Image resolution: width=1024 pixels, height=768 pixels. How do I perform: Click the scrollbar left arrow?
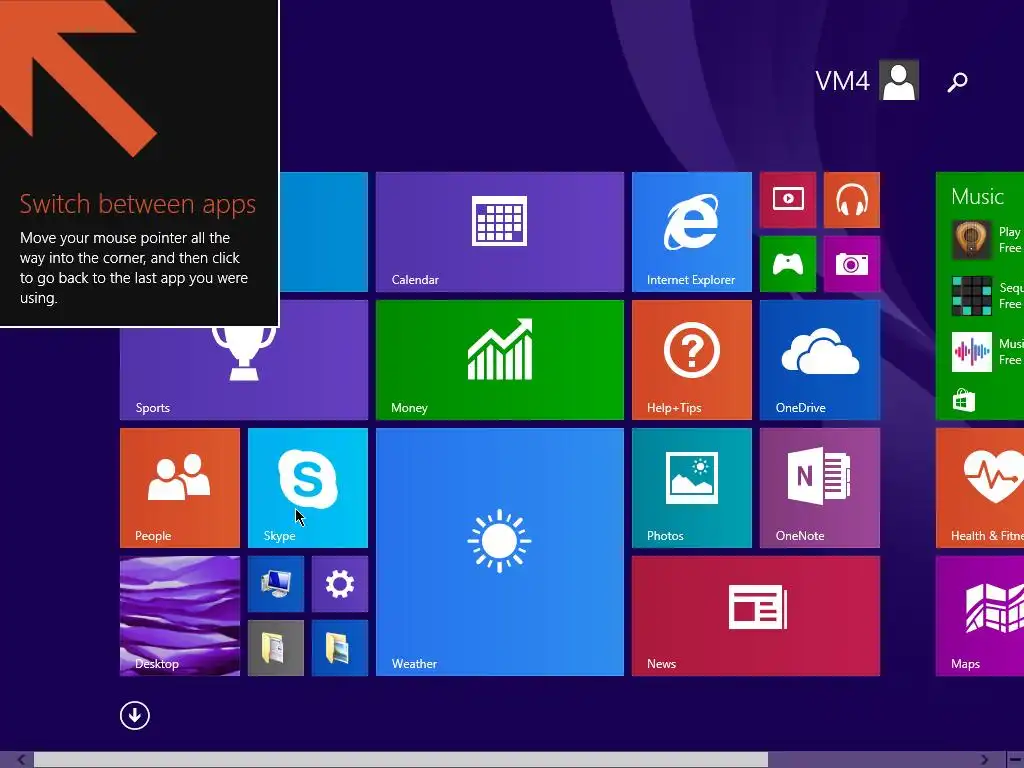pos(22,760)
